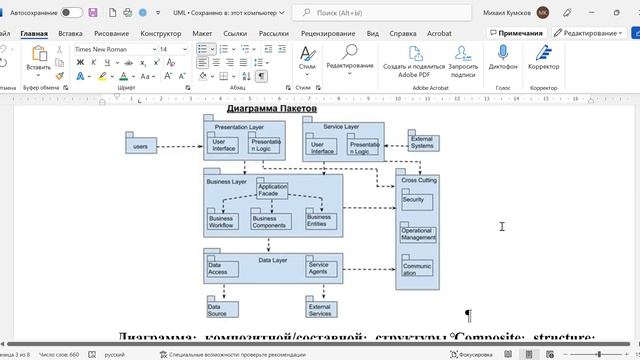Toggle Print Layout view in status bar
The image size is (640, 360).
[529, 354]
